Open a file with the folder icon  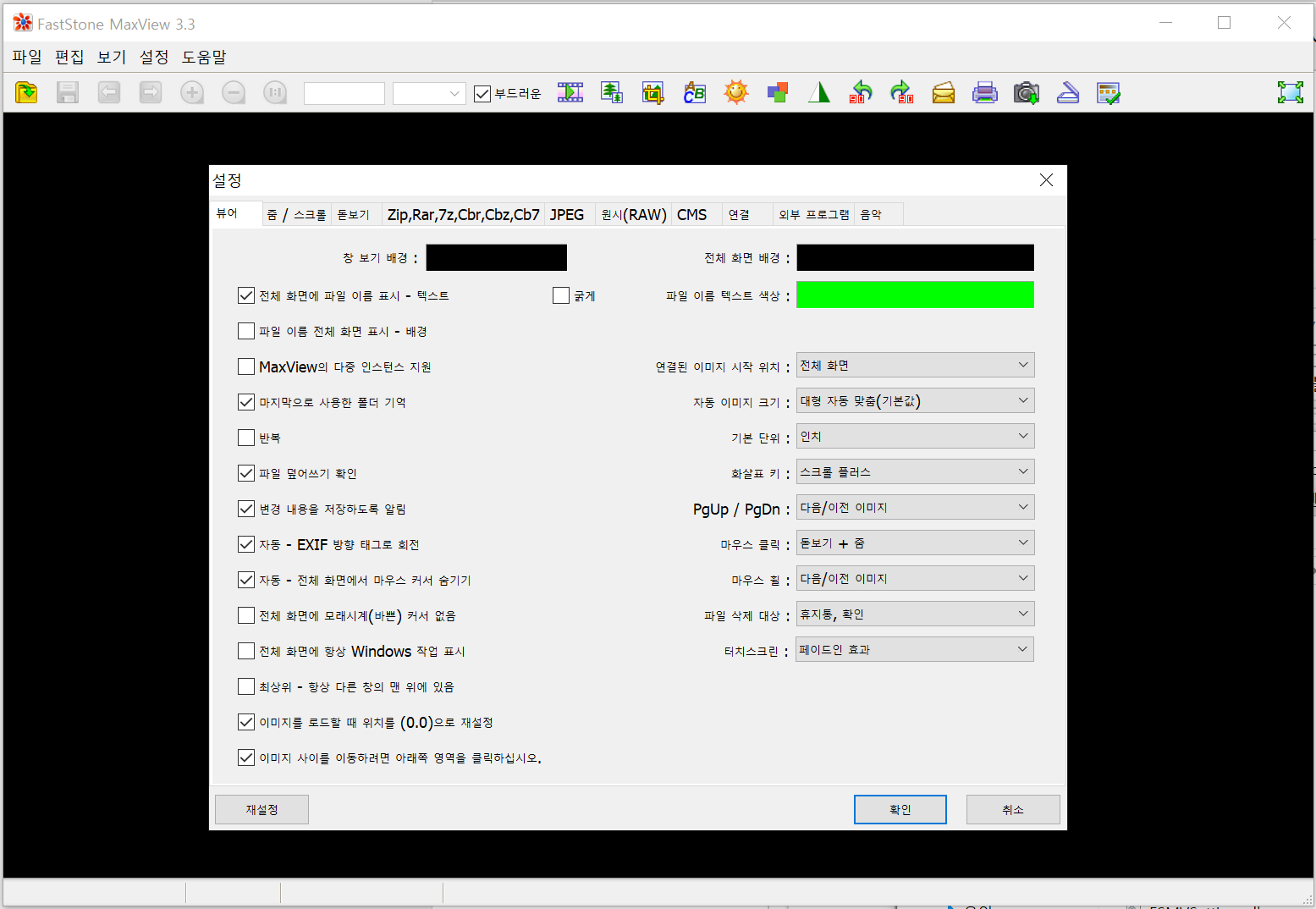click(x=26, y=92)
